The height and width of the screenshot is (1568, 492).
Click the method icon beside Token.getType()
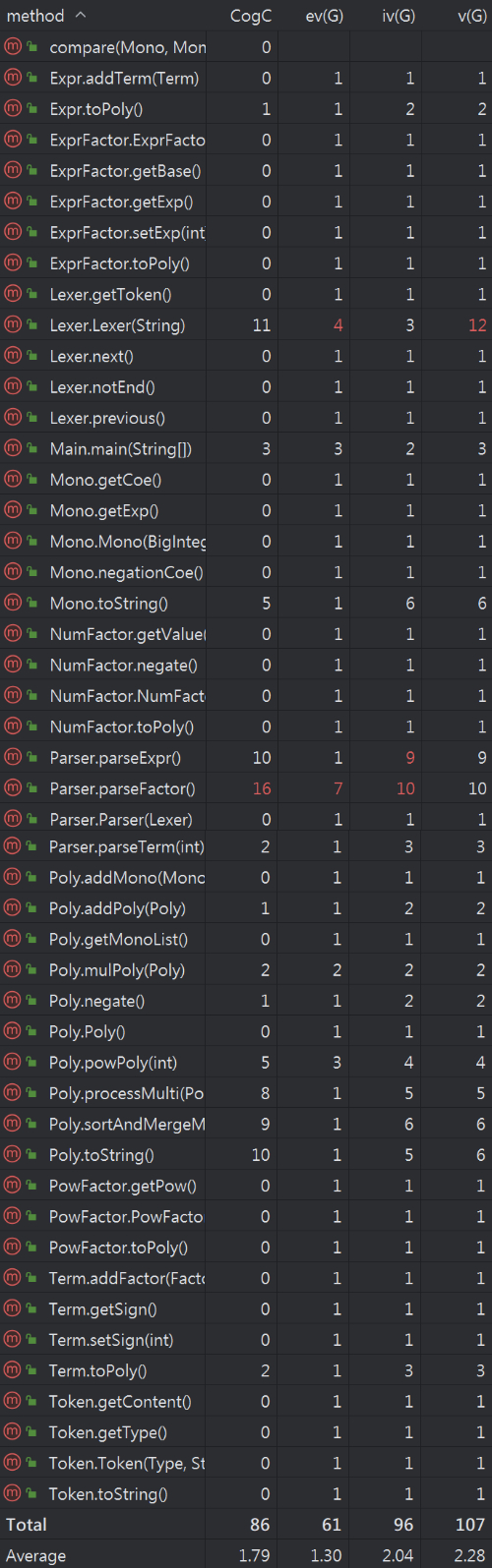[13, 1431]
